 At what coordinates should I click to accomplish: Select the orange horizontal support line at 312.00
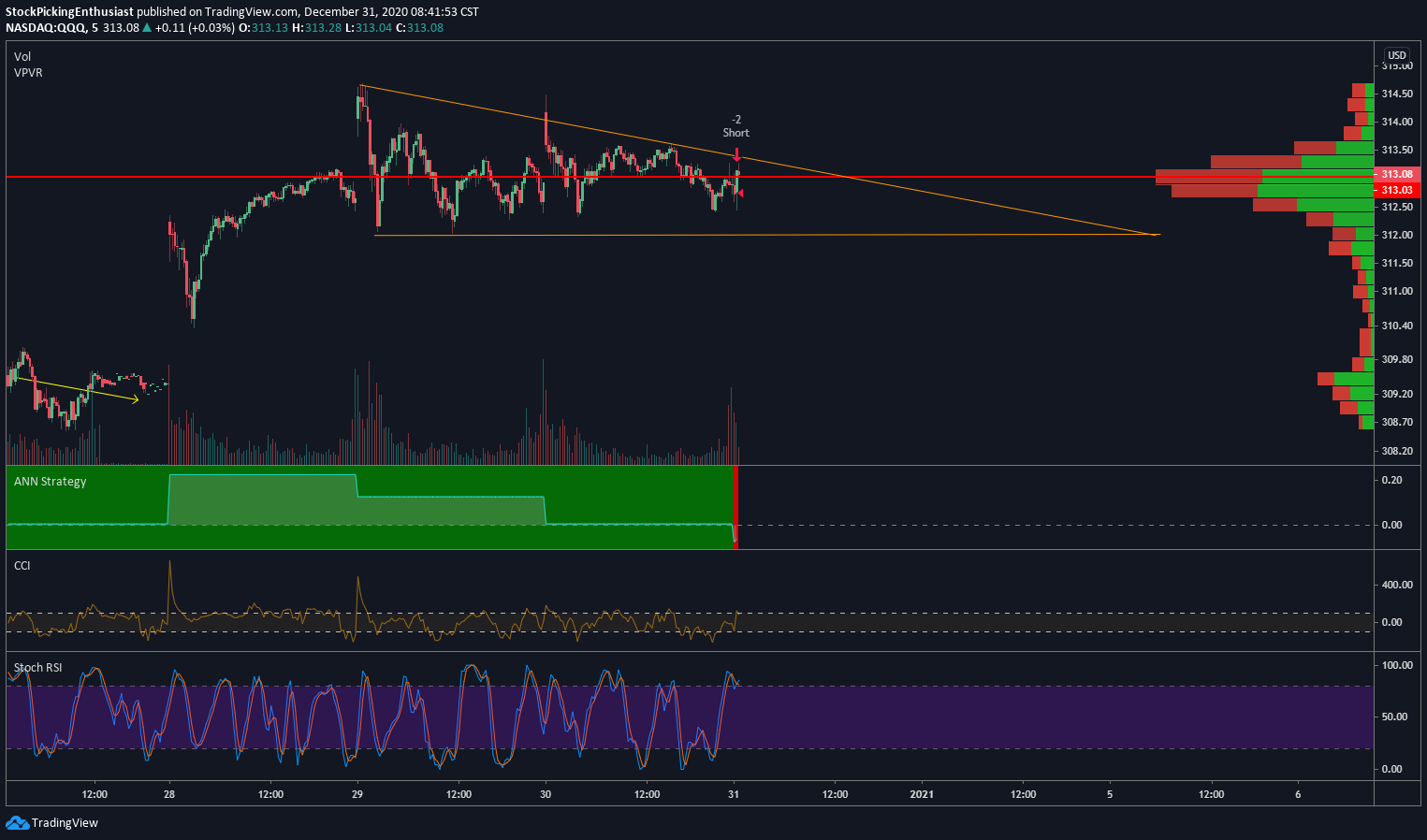point(765,235)
